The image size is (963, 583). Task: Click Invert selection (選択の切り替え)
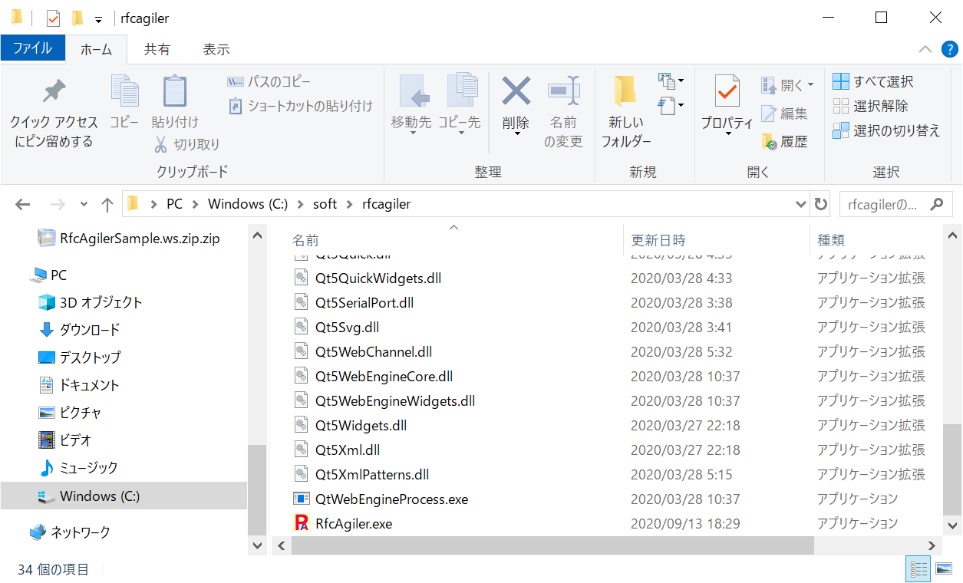tap(886, 130)
